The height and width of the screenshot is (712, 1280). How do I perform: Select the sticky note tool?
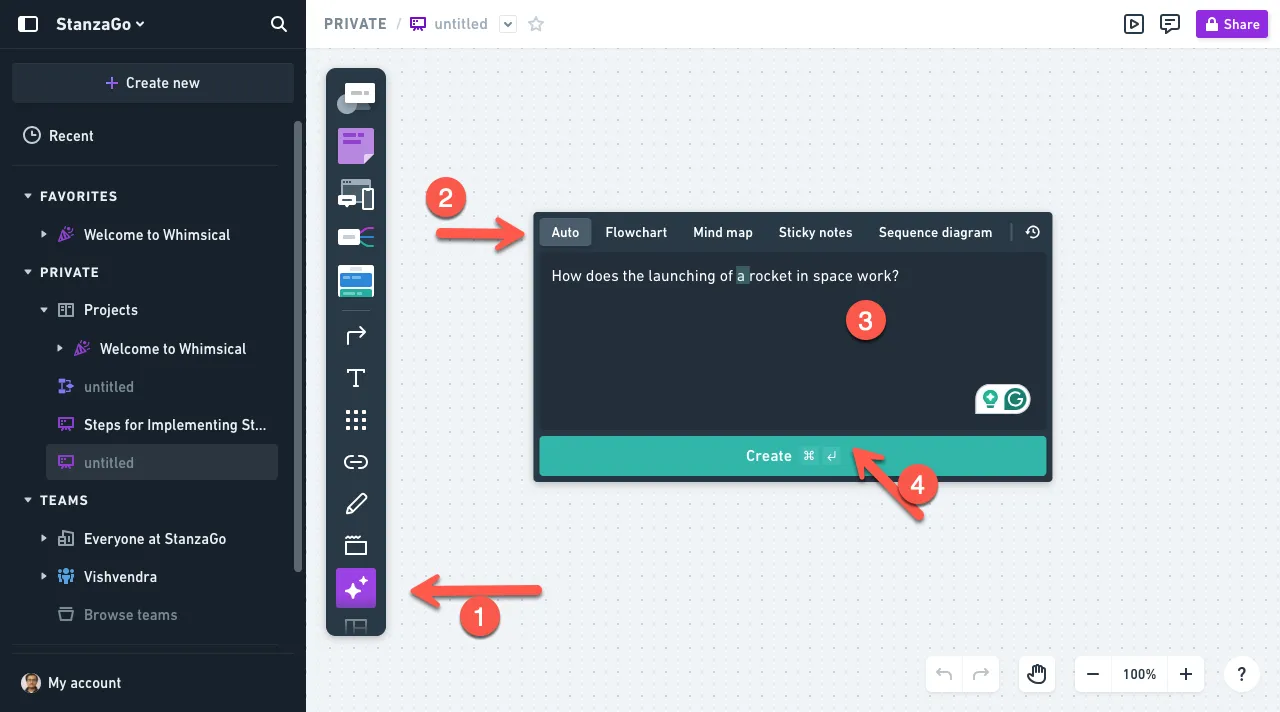click(356, 146)
